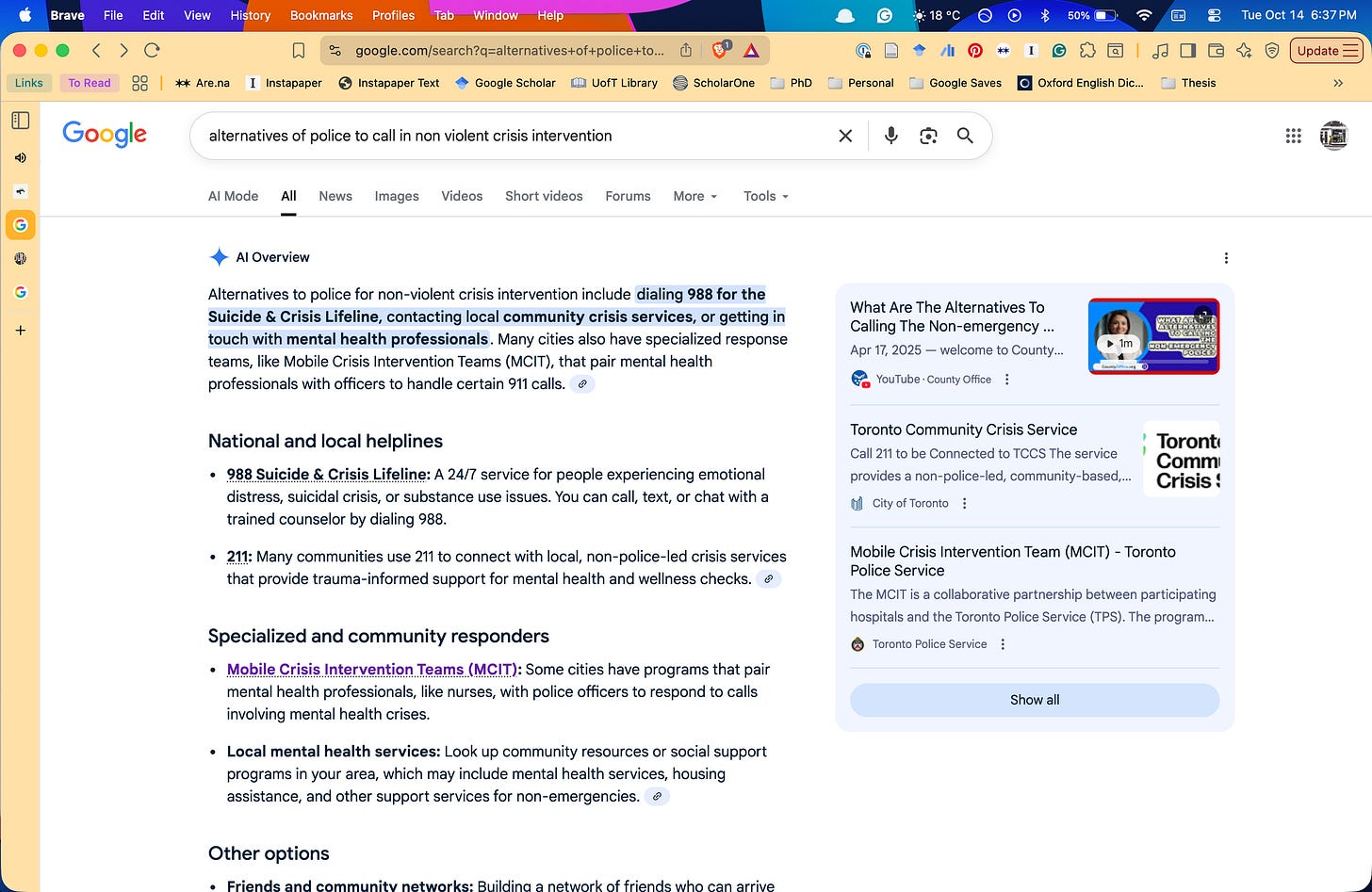
Task: Open the Google Scholar bookmark
Action: tap(505, 83)
